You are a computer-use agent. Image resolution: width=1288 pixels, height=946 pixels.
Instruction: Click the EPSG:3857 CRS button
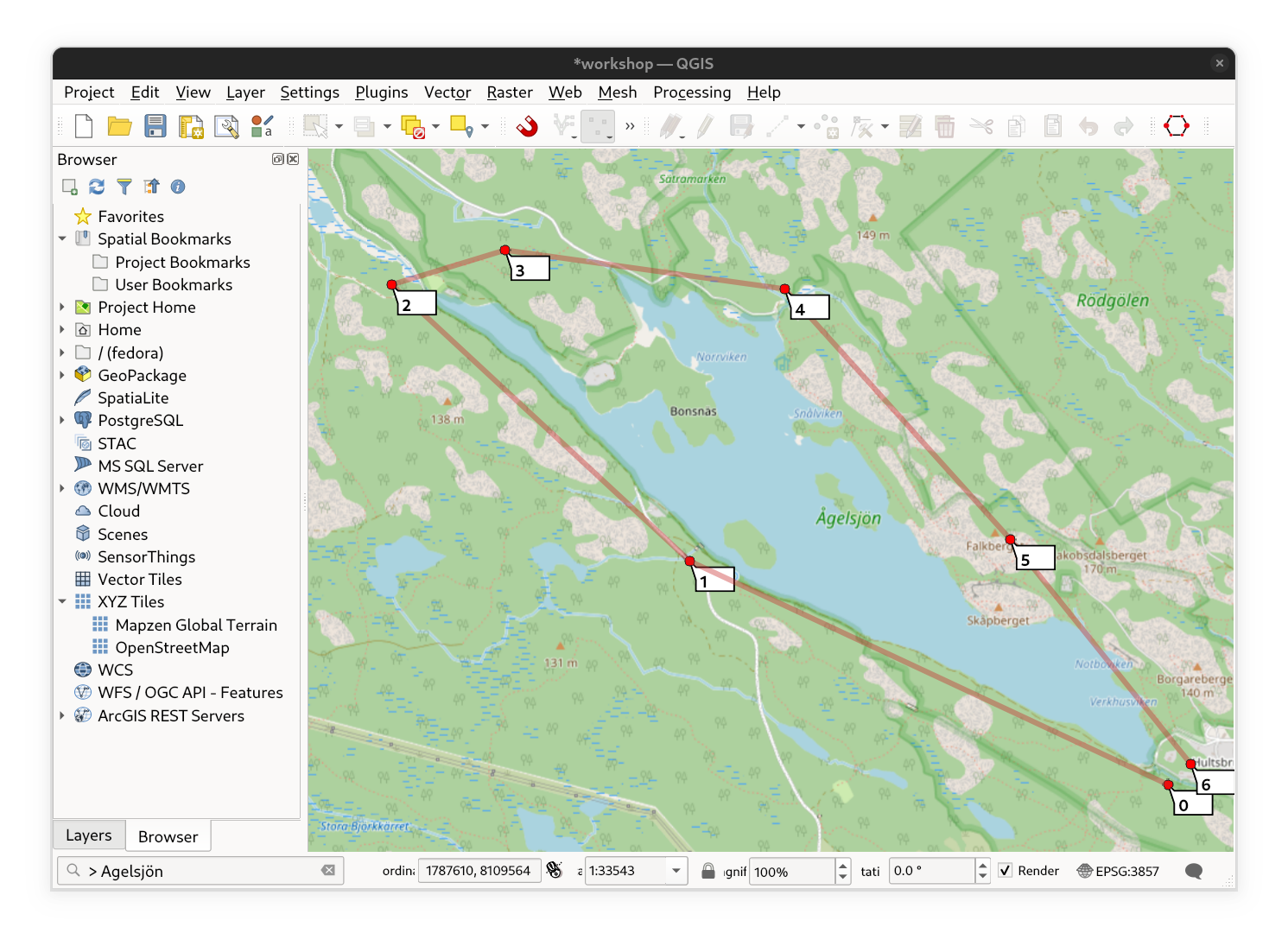1118,871
